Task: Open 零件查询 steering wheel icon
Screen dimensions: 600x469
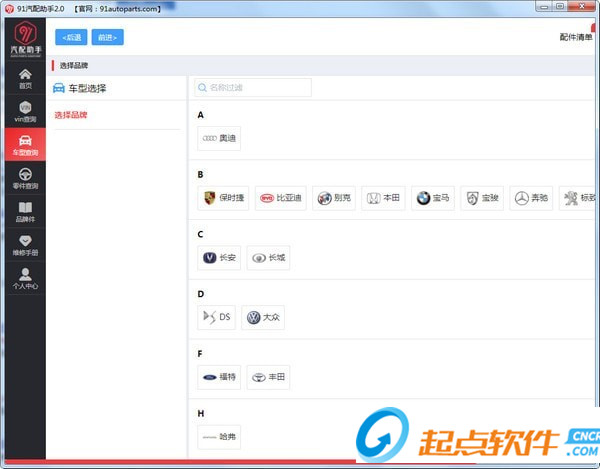Action: 25,178
